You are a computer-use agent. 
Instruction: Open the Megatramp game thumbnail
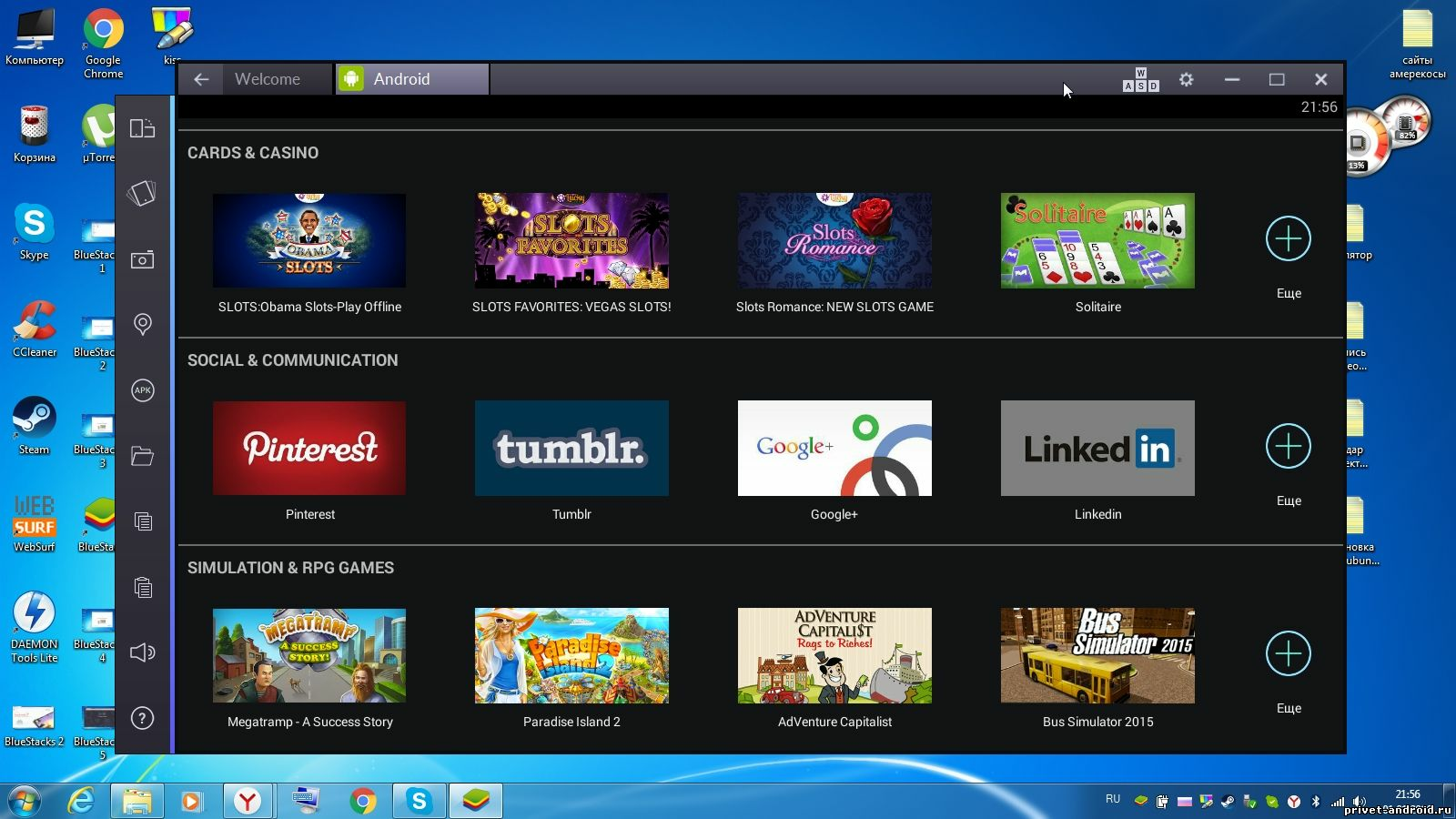pos(309,655)
